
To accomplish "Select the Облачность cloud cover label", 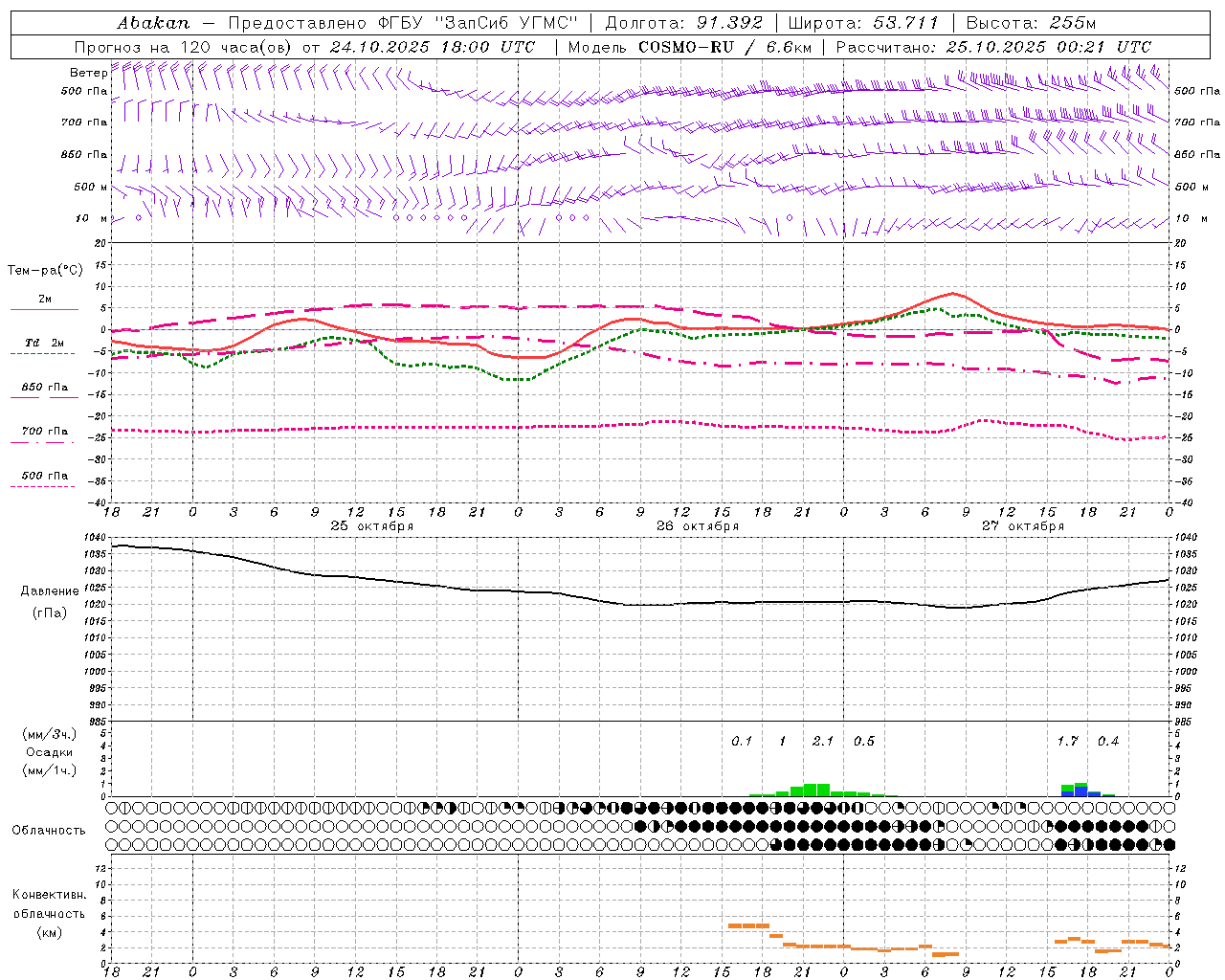I will click(x=49, y=830).
